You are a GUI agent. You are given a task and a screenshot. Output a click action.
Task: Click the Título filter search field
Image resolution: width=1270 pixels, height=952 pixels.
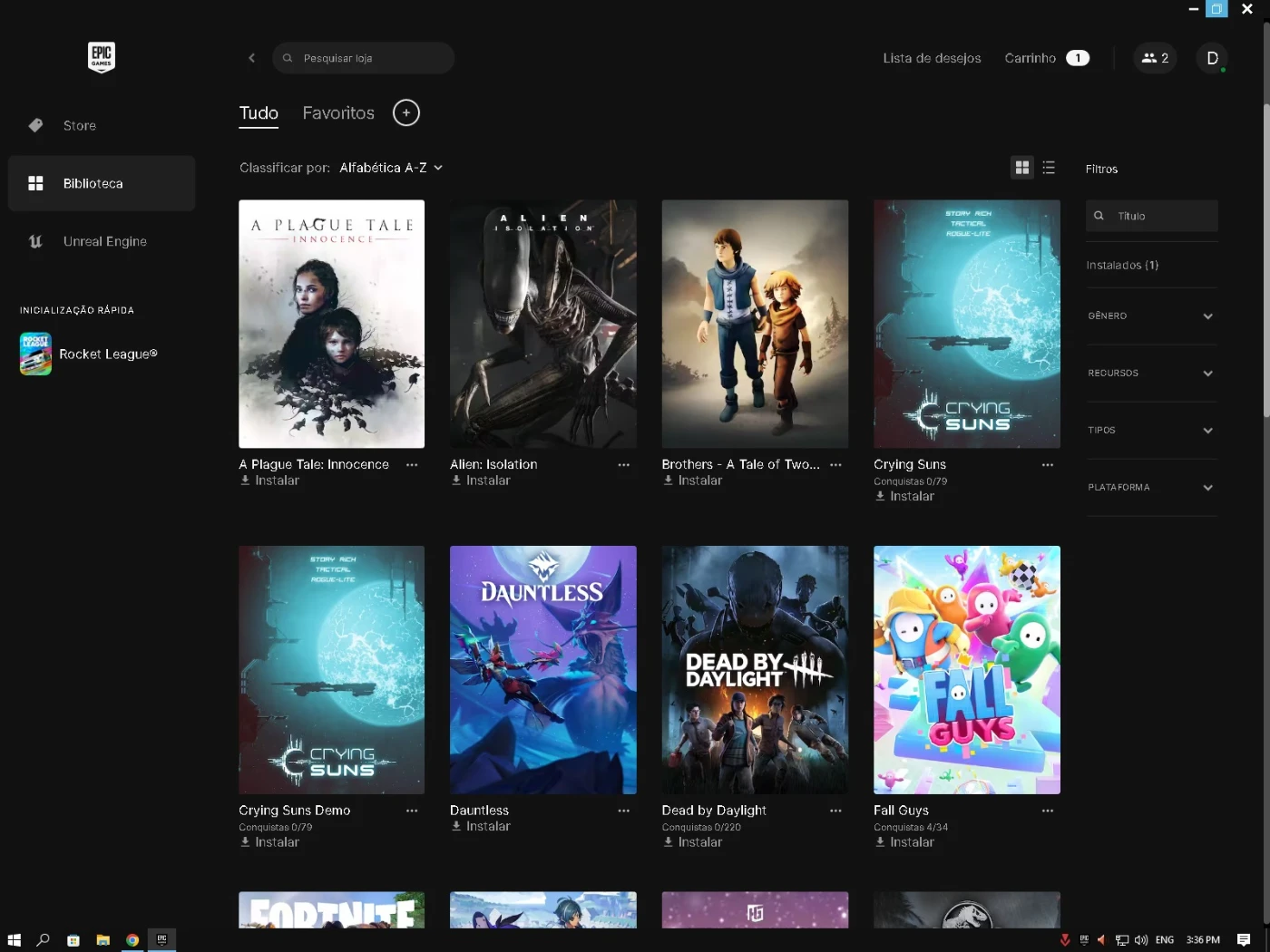1152,216
